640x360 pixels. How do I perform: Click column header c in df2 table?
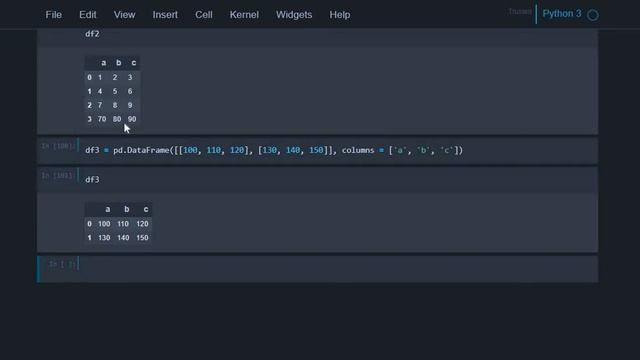[x=133, y=63]
